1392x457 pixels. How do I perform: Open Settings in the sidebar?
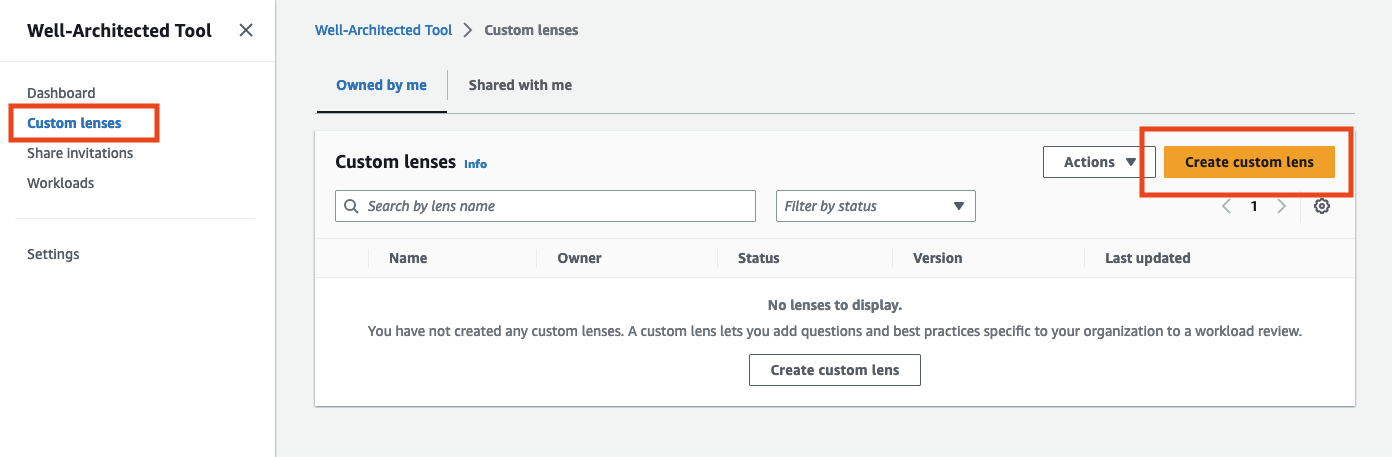point(53,254)
